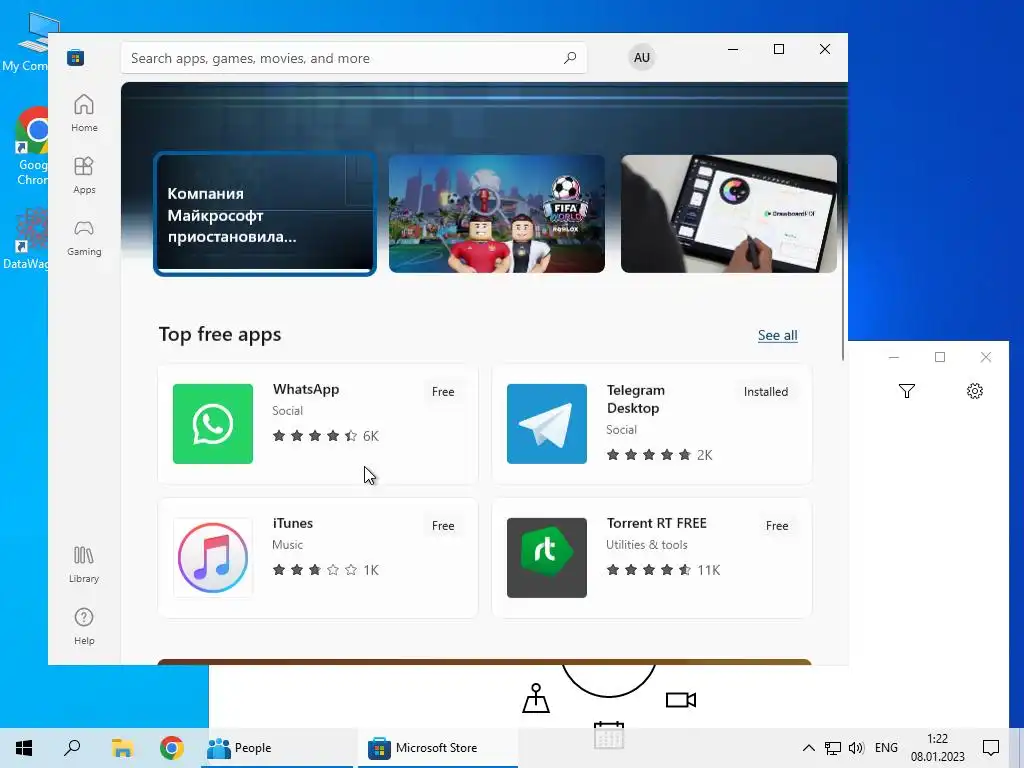Open the FIFA World Roblox banner
The image size is (1024, 768).
point(496,214)
